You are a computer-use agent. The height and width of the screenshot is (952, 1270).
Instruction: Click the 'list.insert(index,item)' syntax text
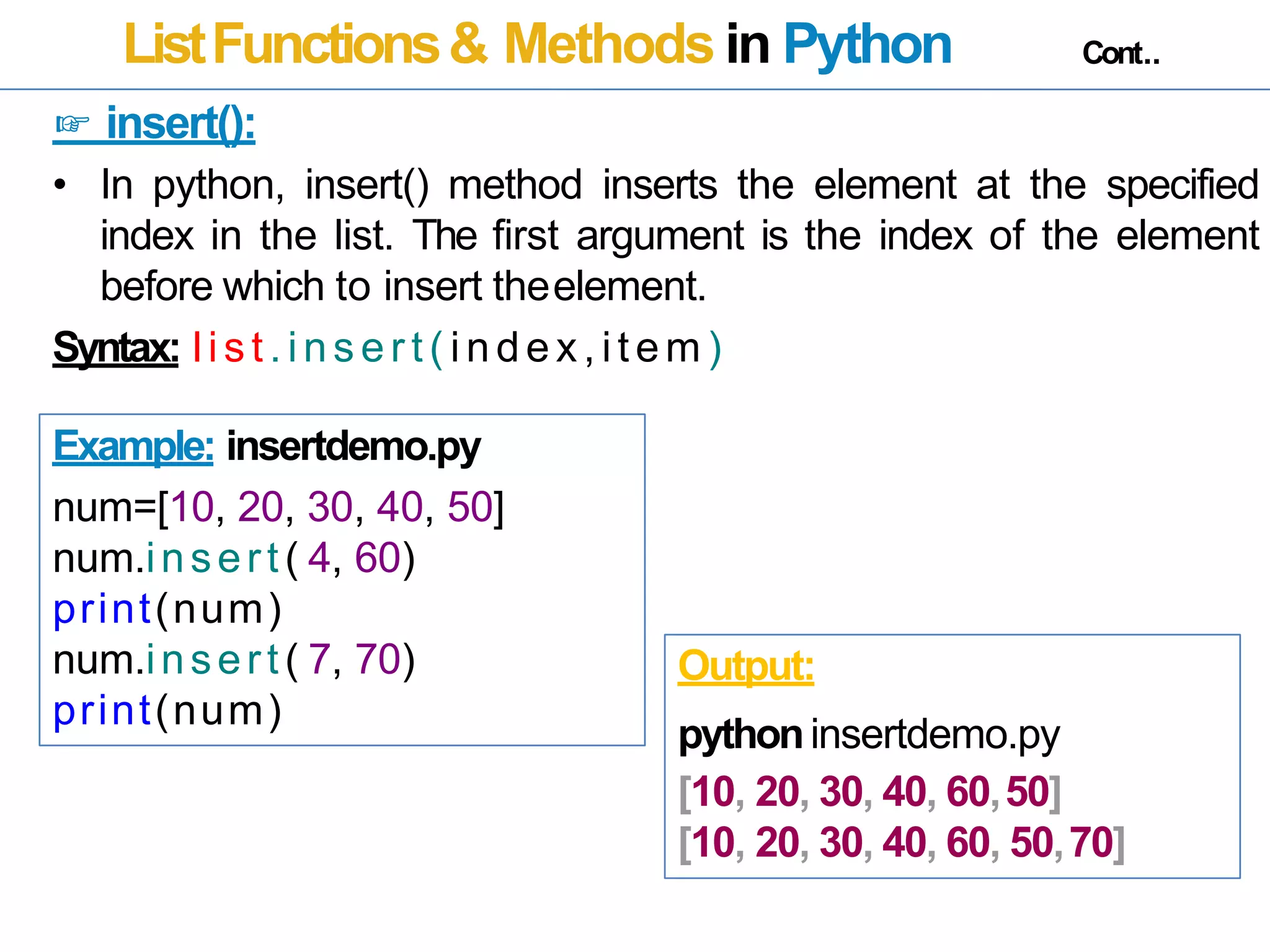coord(458,348)
